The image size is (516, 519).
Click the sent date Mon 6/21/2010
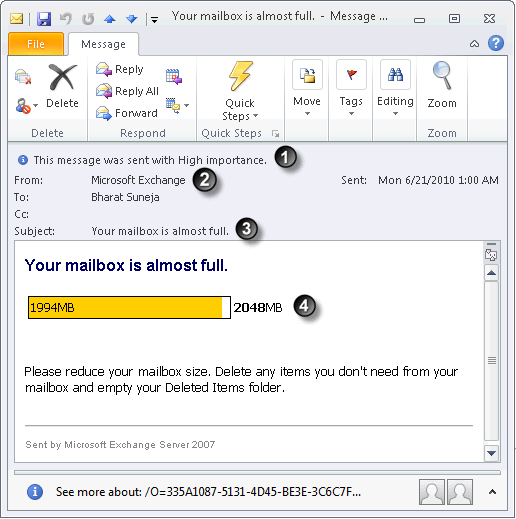pos(438,180)
